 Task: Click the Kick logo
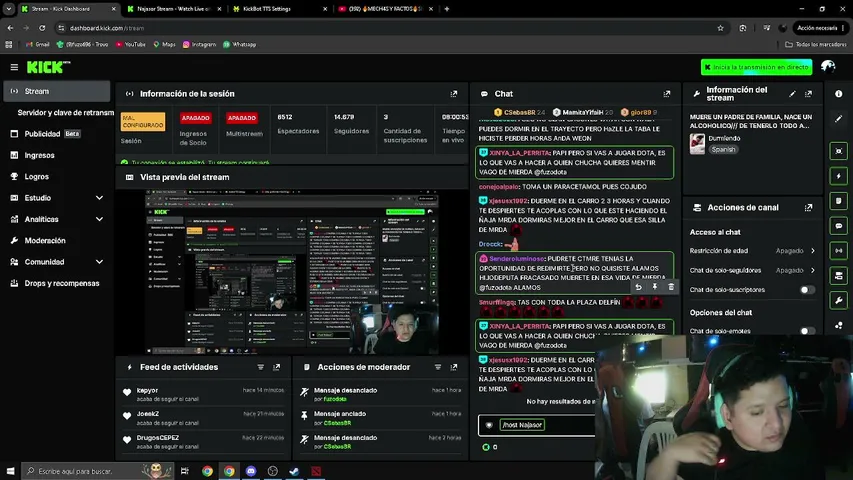pos(48,67)
